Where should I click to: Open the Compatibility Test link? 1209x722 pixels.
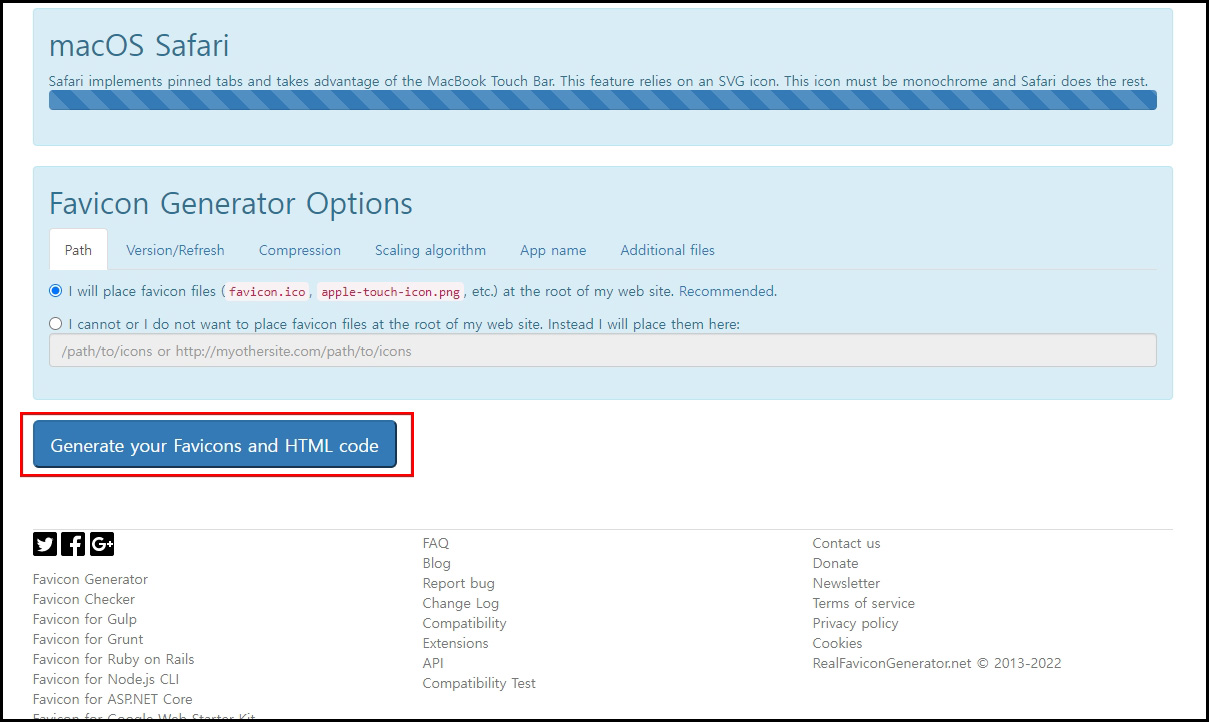coord(479,683)
